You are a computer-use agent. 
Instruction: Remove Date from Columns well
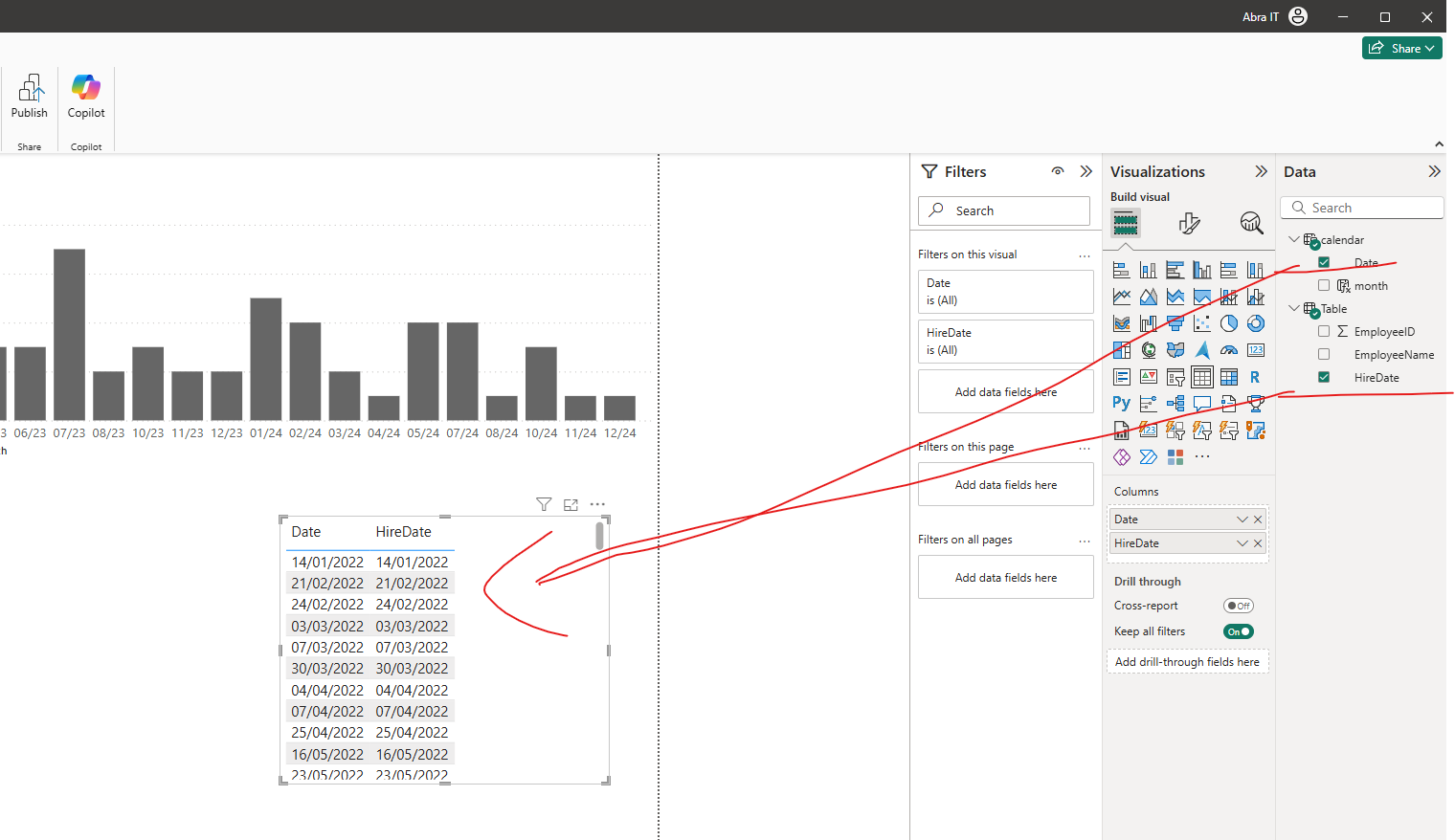(1258, 519)
